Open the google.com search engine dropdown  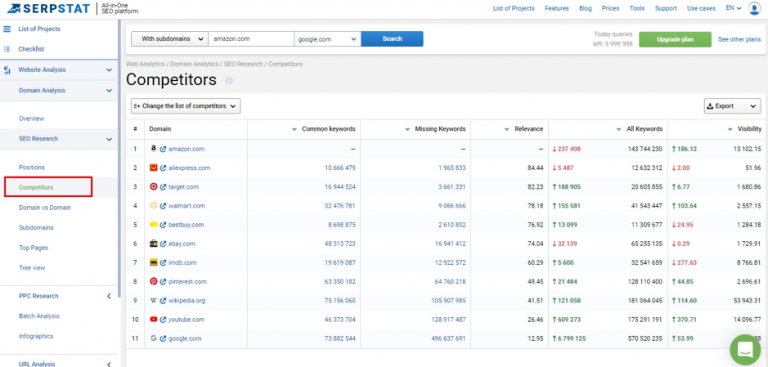point(327,39)
